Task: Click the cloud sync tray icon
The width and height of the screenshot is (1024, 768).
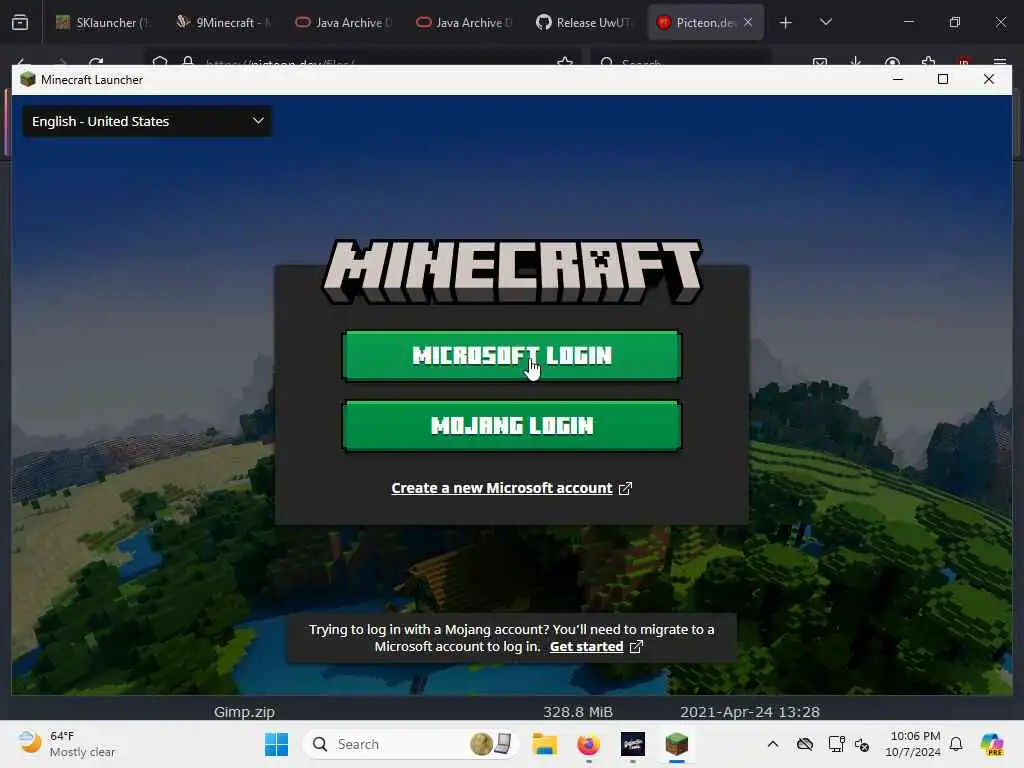Action: pos(805,744)
